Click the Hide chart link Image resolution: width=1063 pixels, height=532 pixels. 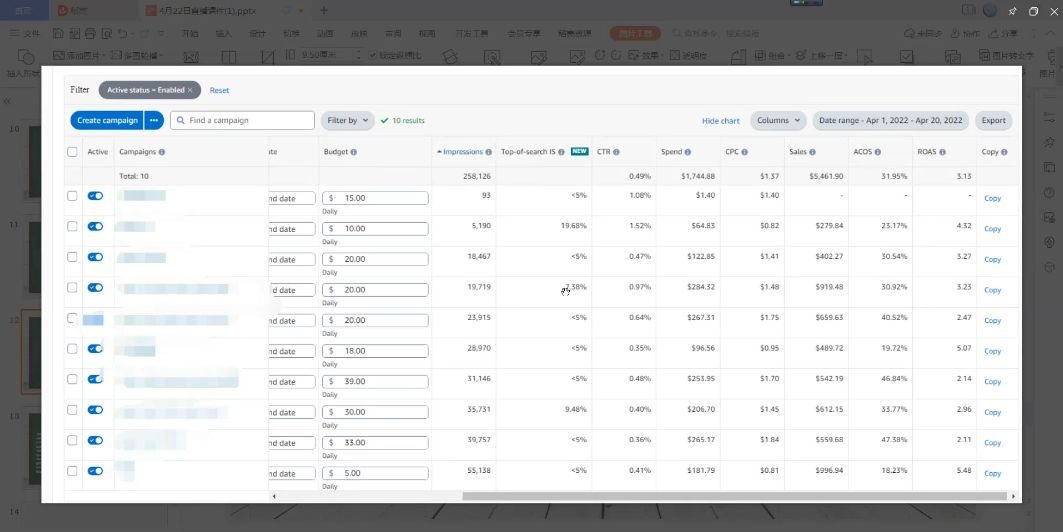[721, 121]
